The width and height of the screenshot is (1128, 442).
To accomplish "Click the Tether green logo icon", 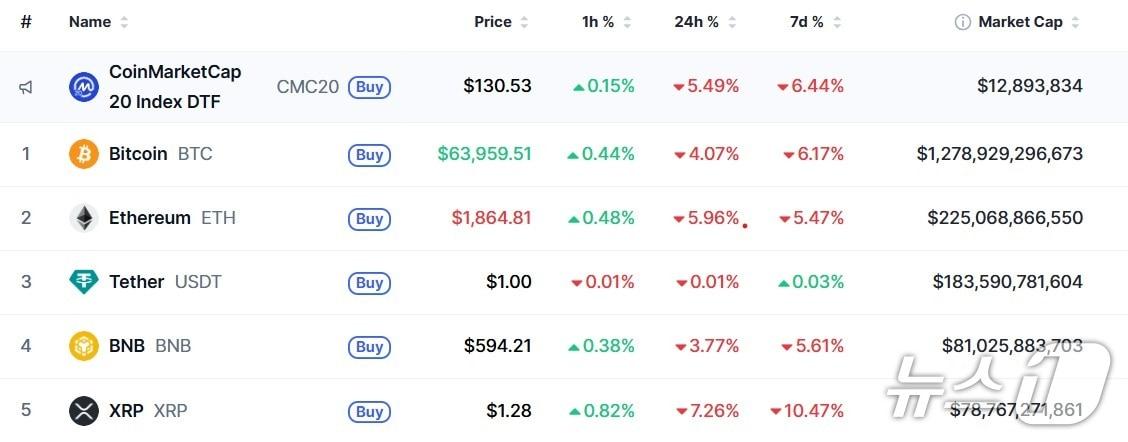I will 84,282.
